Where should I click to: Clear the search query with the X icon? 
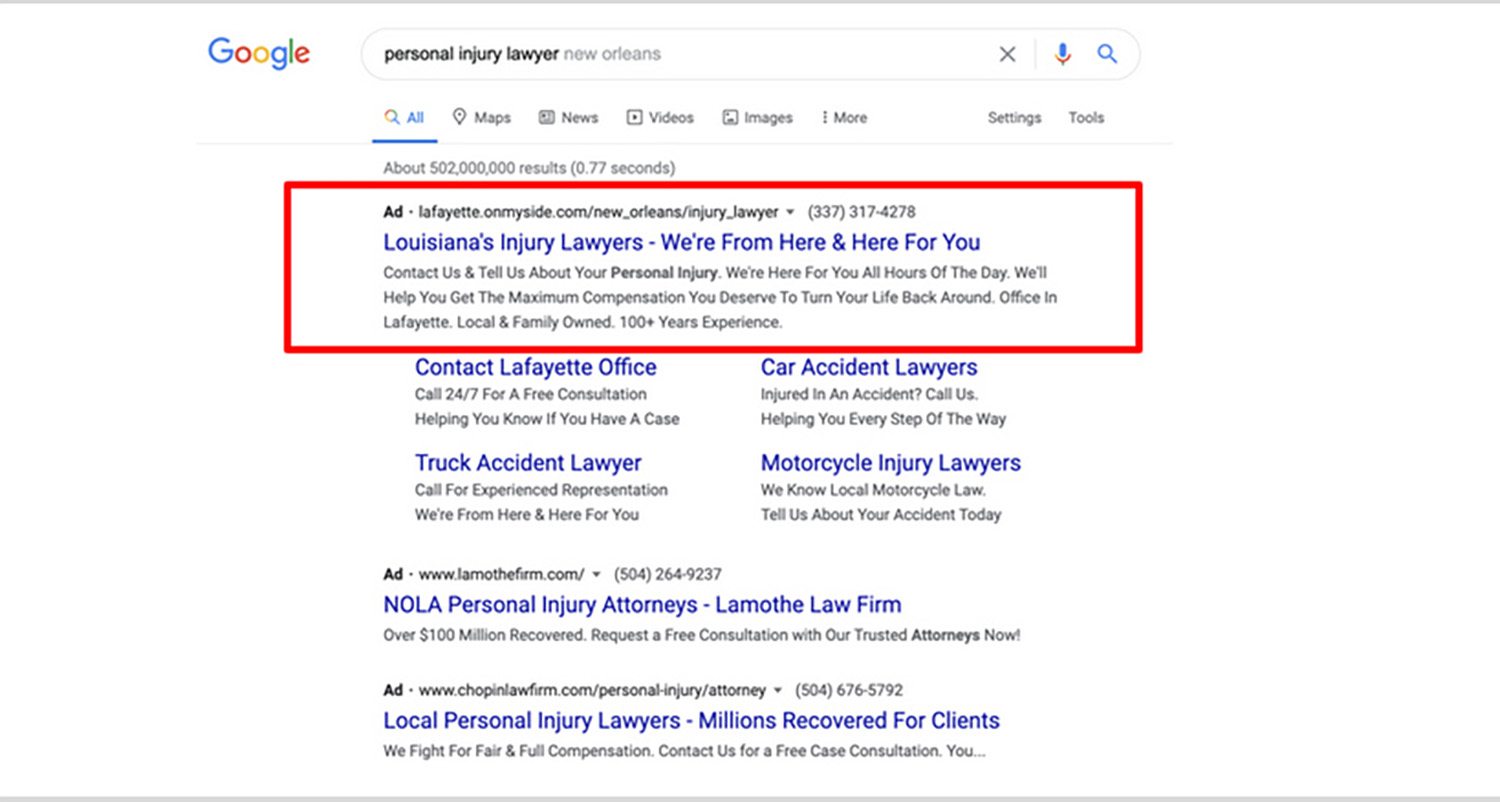point(1007,54)
